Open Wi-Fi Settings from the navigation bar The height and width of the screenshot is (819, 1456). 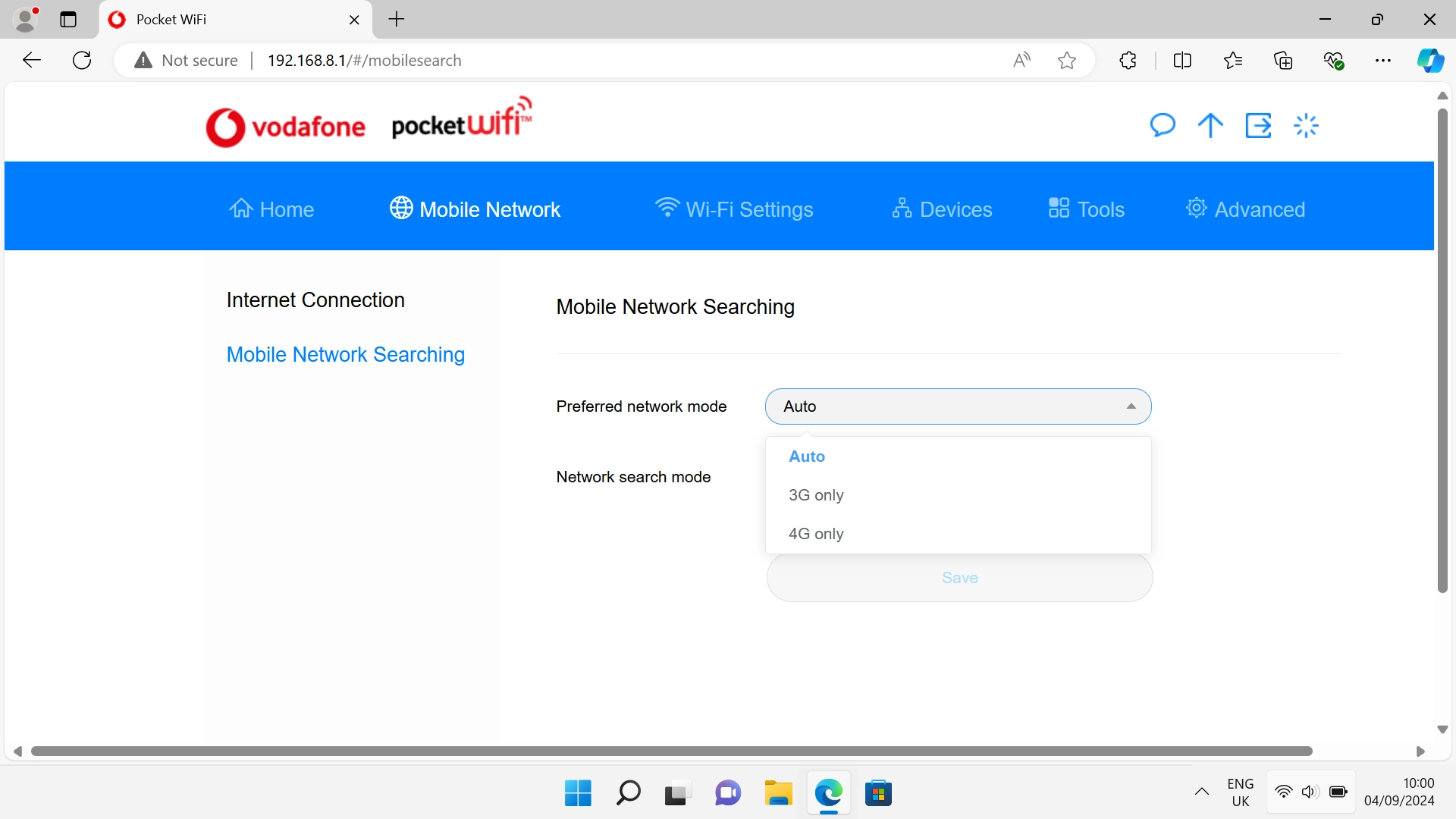point(734,209)
